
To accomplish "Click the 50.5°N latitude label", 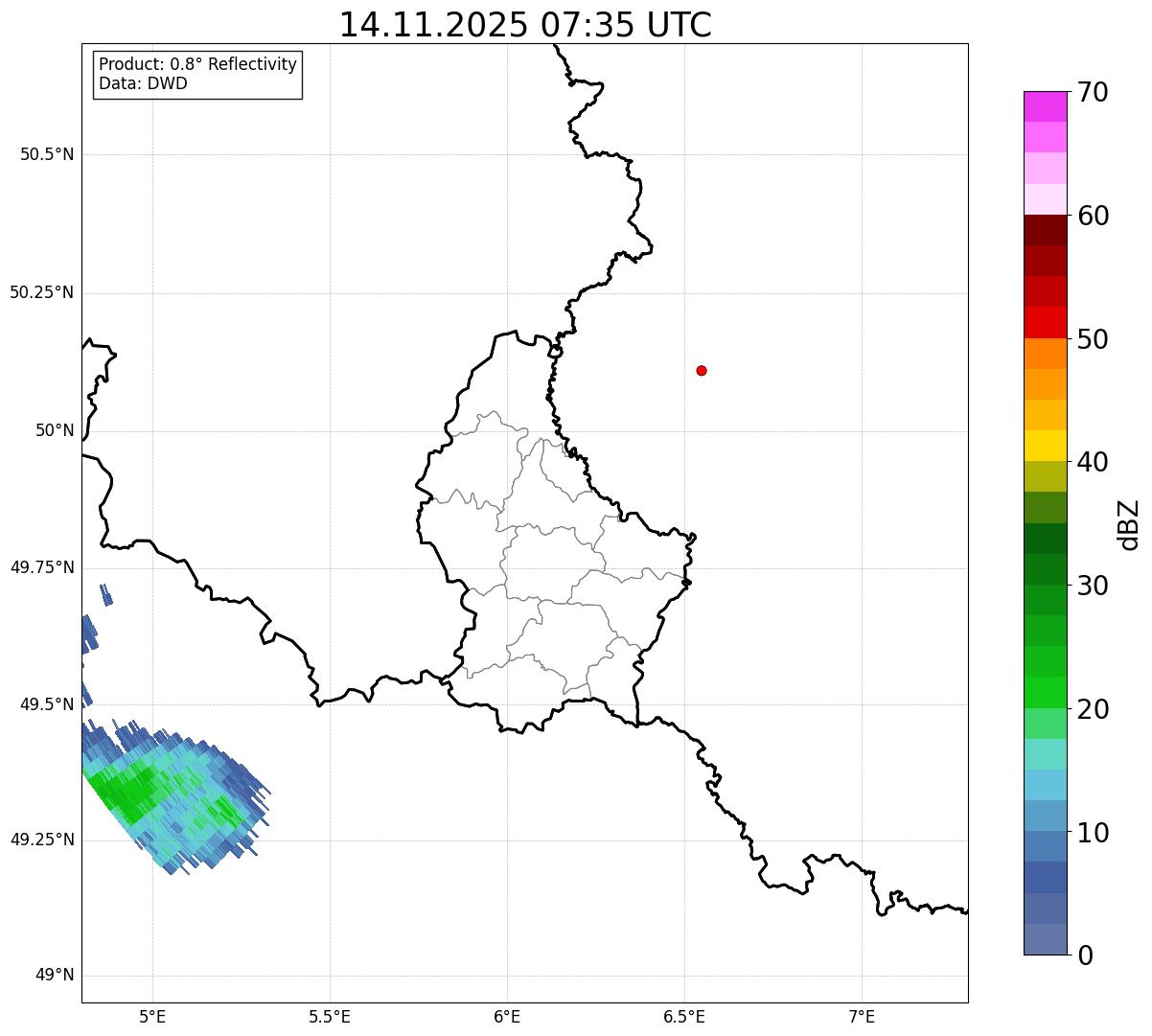I will pos(47,154).
